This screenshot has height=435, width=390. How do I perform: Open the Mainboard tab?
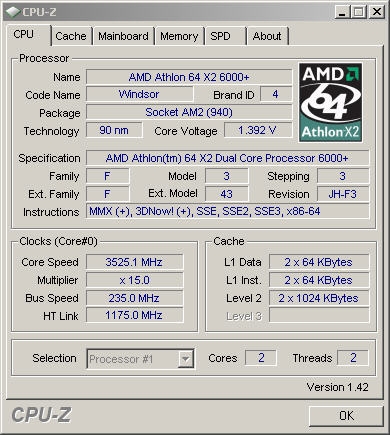click(123, 36)
